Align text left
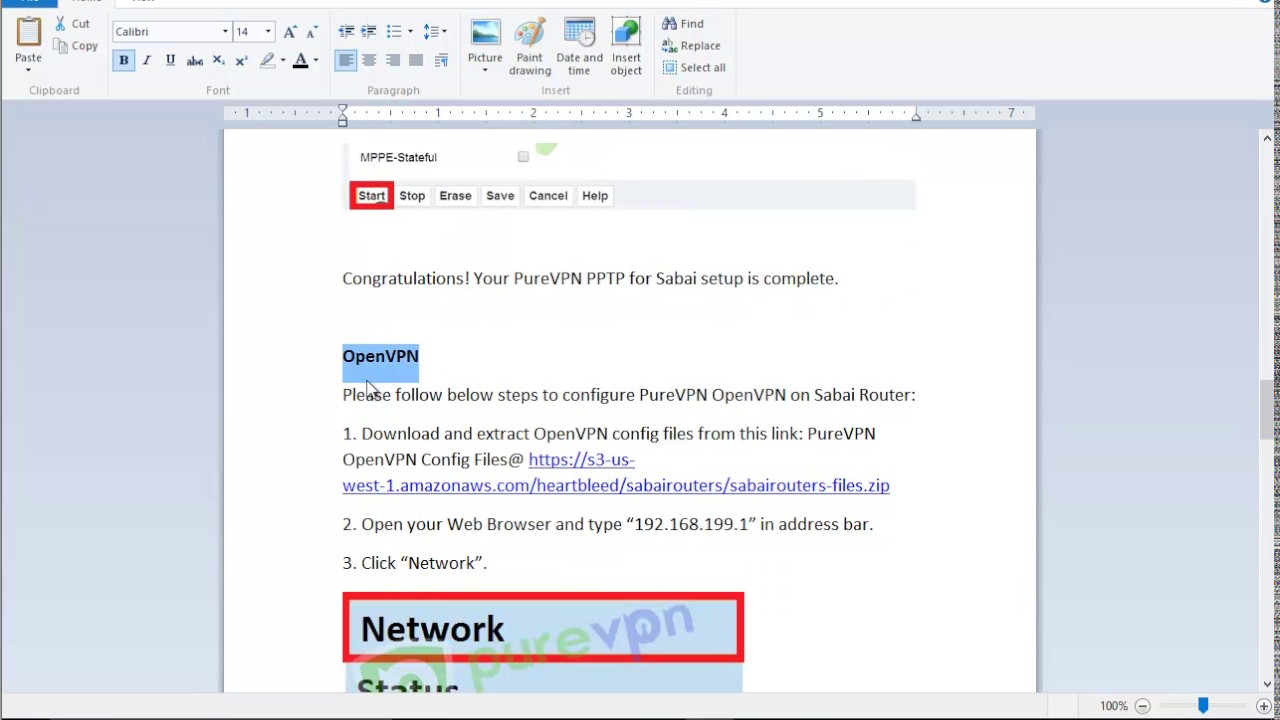 [346, 61]
